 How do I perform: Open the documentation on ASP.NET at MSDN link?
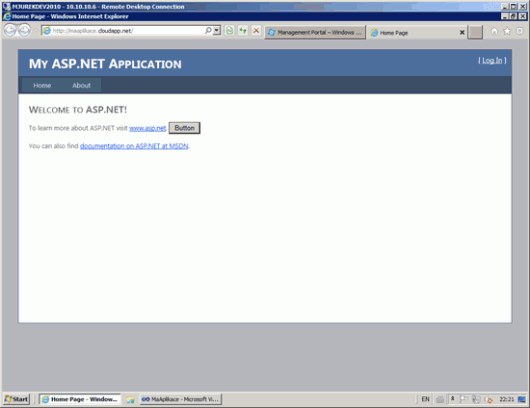tap(134, 146)
